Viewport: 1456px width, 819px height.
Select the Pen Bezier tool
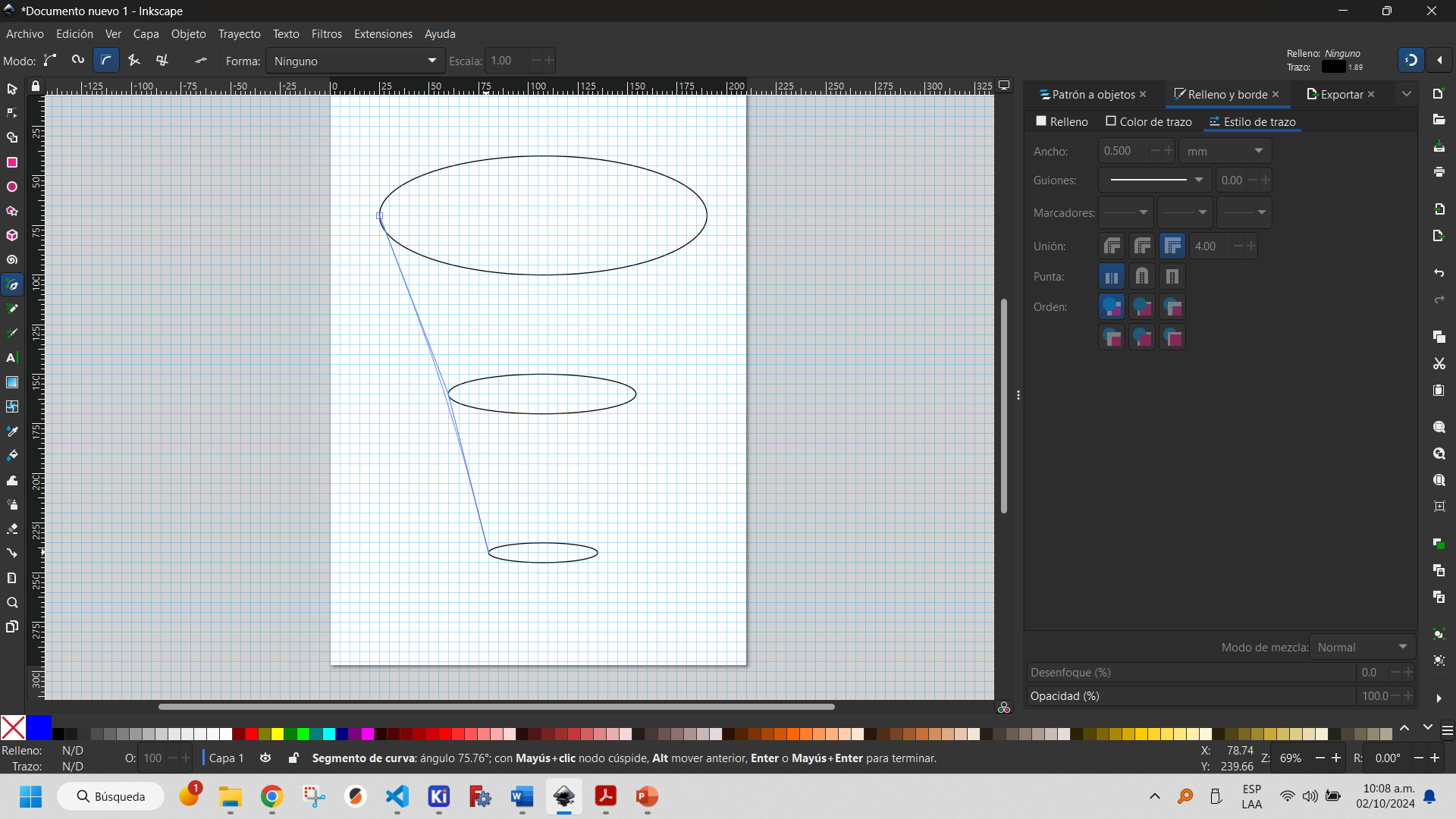(x=12, y=285)
